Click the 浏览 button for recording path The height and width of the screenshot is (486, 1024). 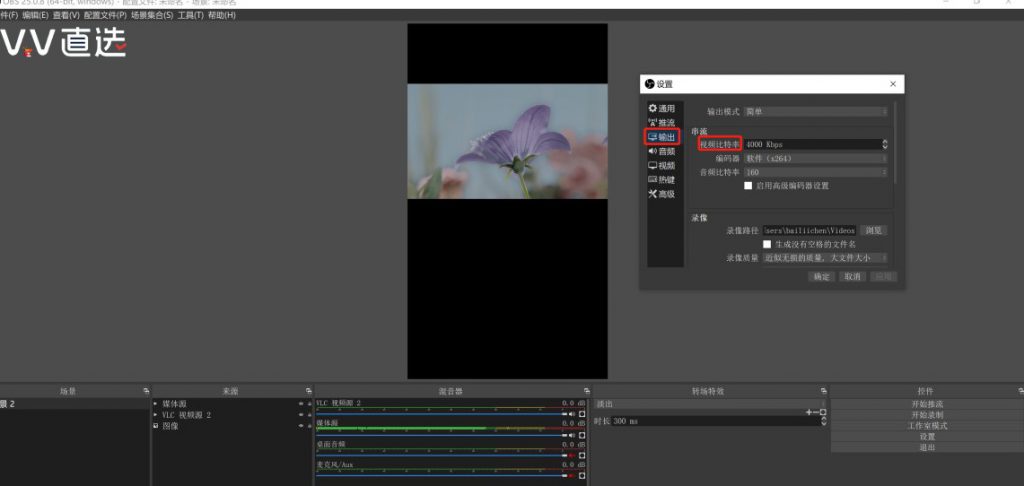(x=873, y=230)
